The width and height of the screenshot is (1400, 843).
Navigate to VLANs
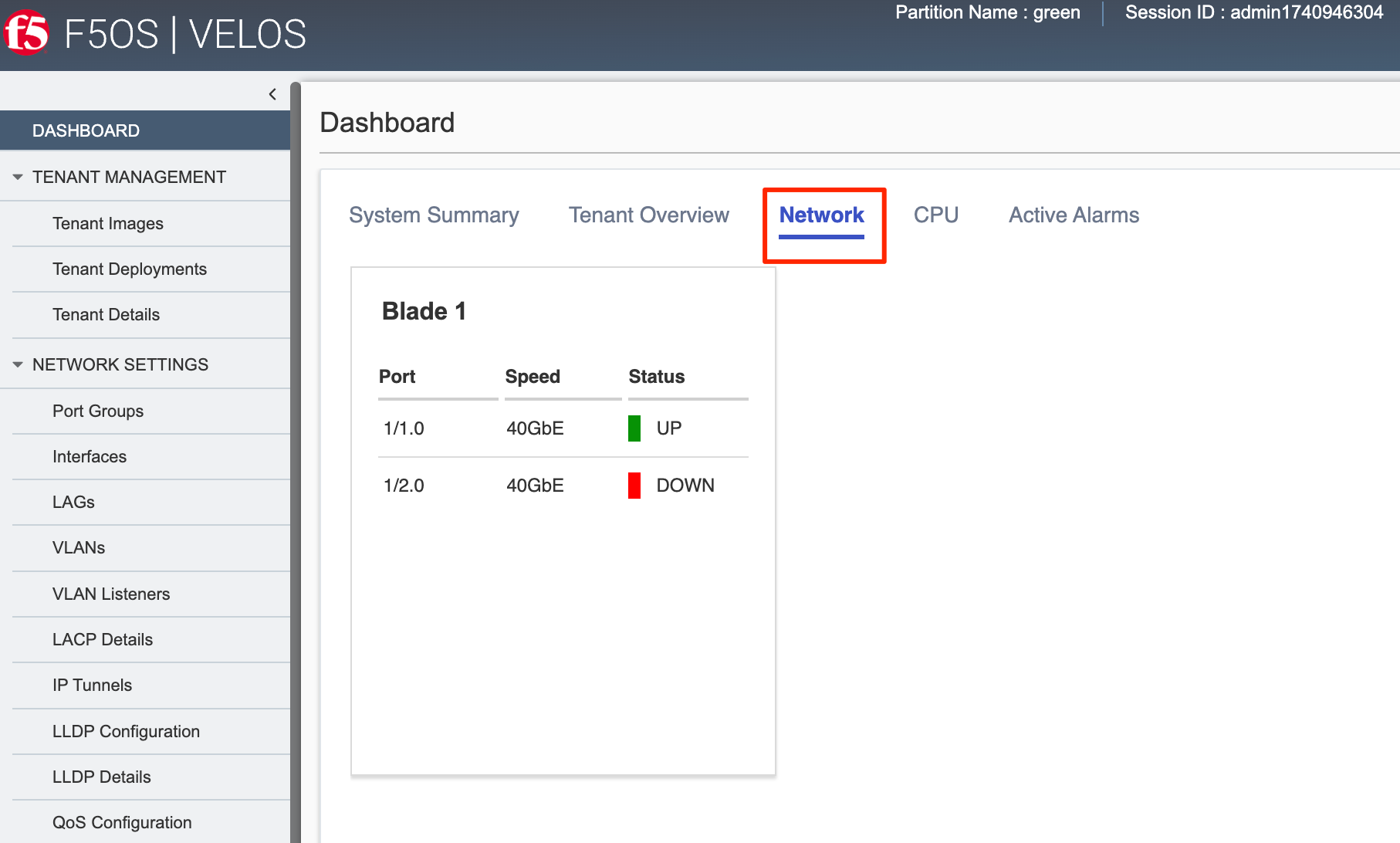point(79,548)
